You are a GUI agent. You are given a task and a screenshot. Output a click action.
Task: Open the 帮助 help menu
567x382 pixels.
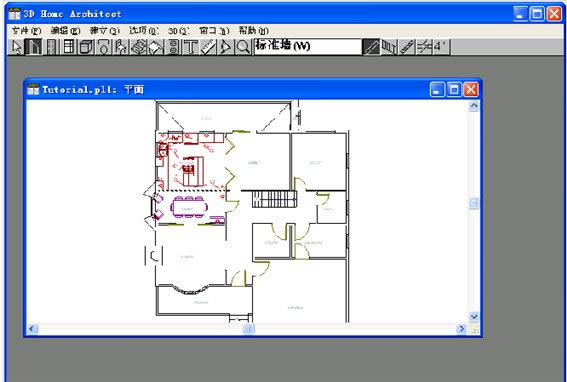pyautogui.click(x=253, y=31)
